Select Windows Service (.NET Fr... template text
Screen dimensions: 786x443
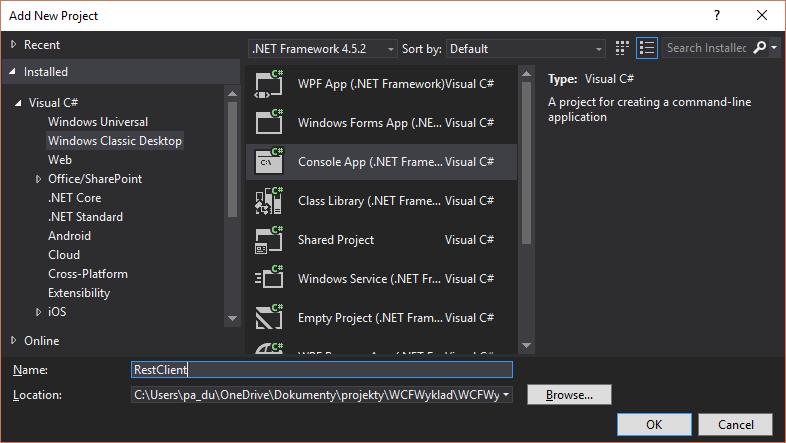click(369, 279)
